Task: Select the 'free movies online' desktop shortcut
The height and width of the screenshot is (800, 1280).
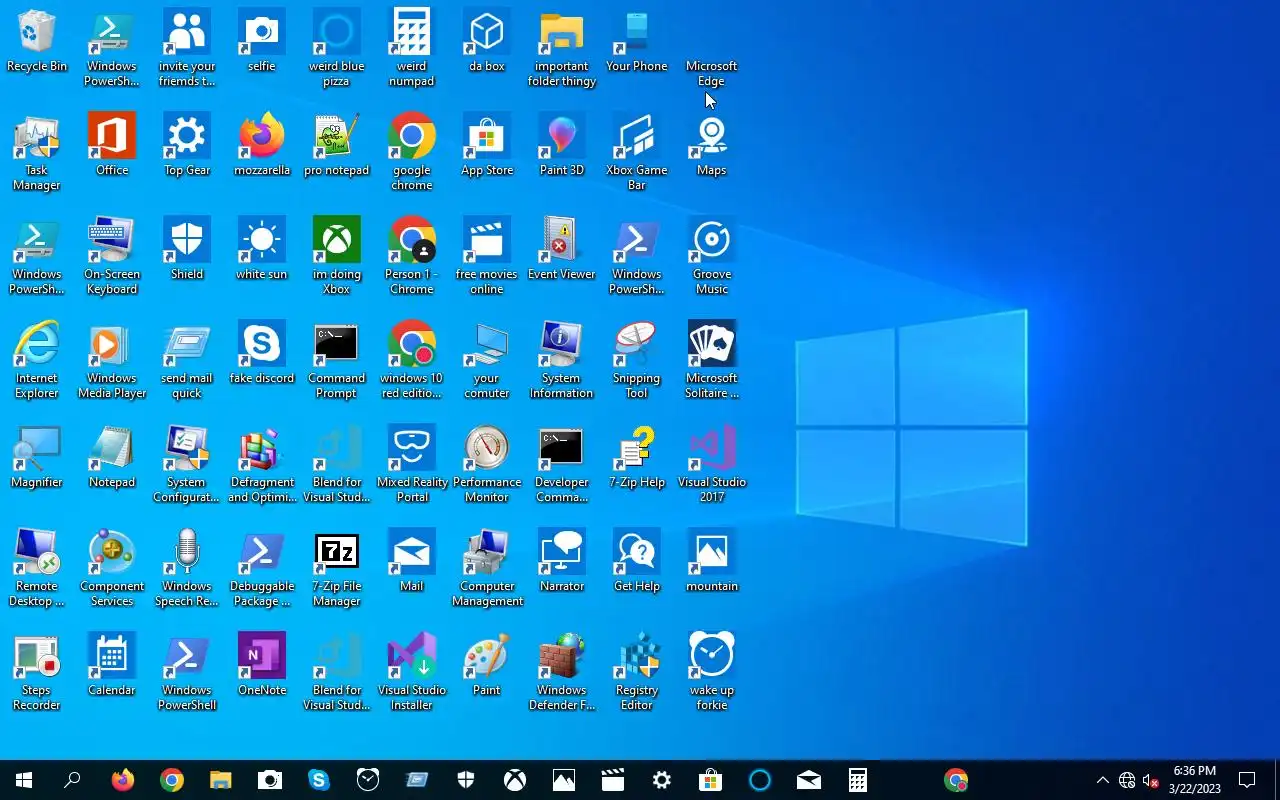Action: click(x=487, y=255)
